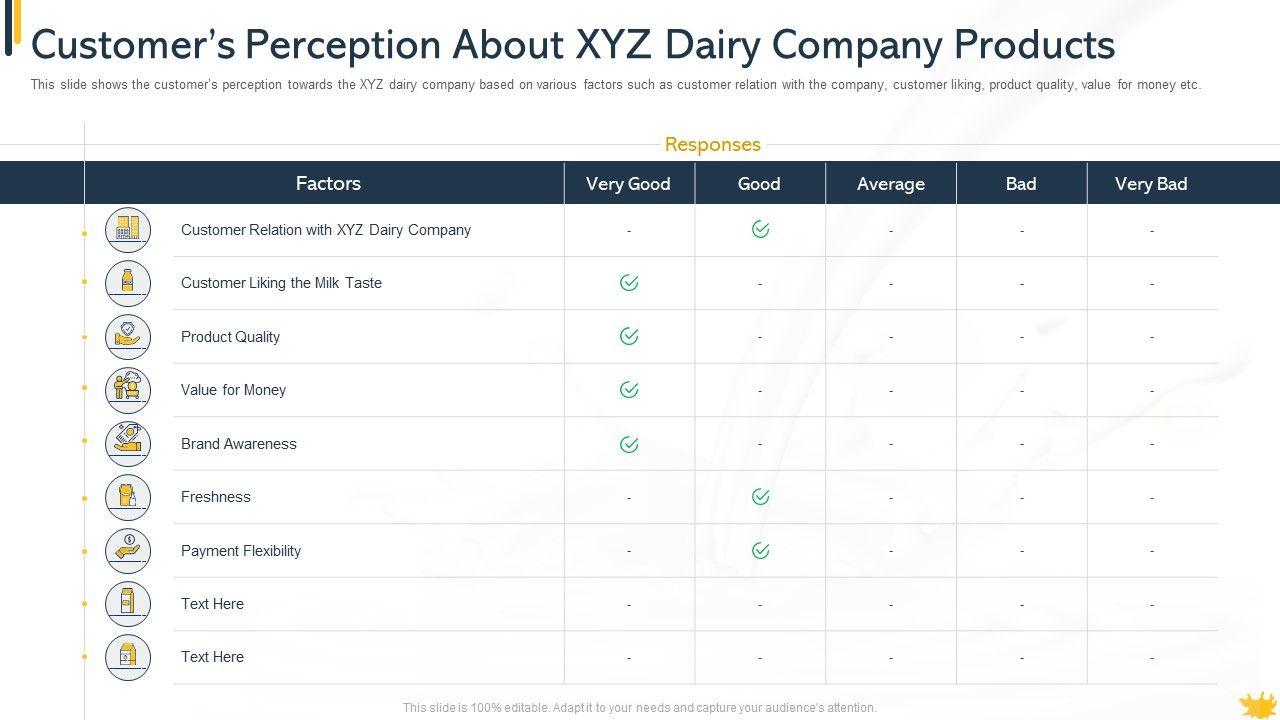Click the slide title text
This screenshot has width=1280, height=720.
(x=573, y=46)
